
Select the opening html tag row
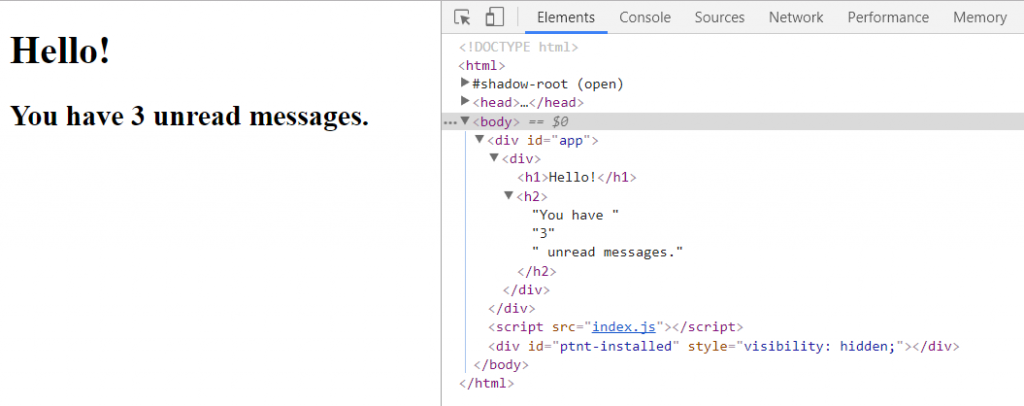(482, 65)
